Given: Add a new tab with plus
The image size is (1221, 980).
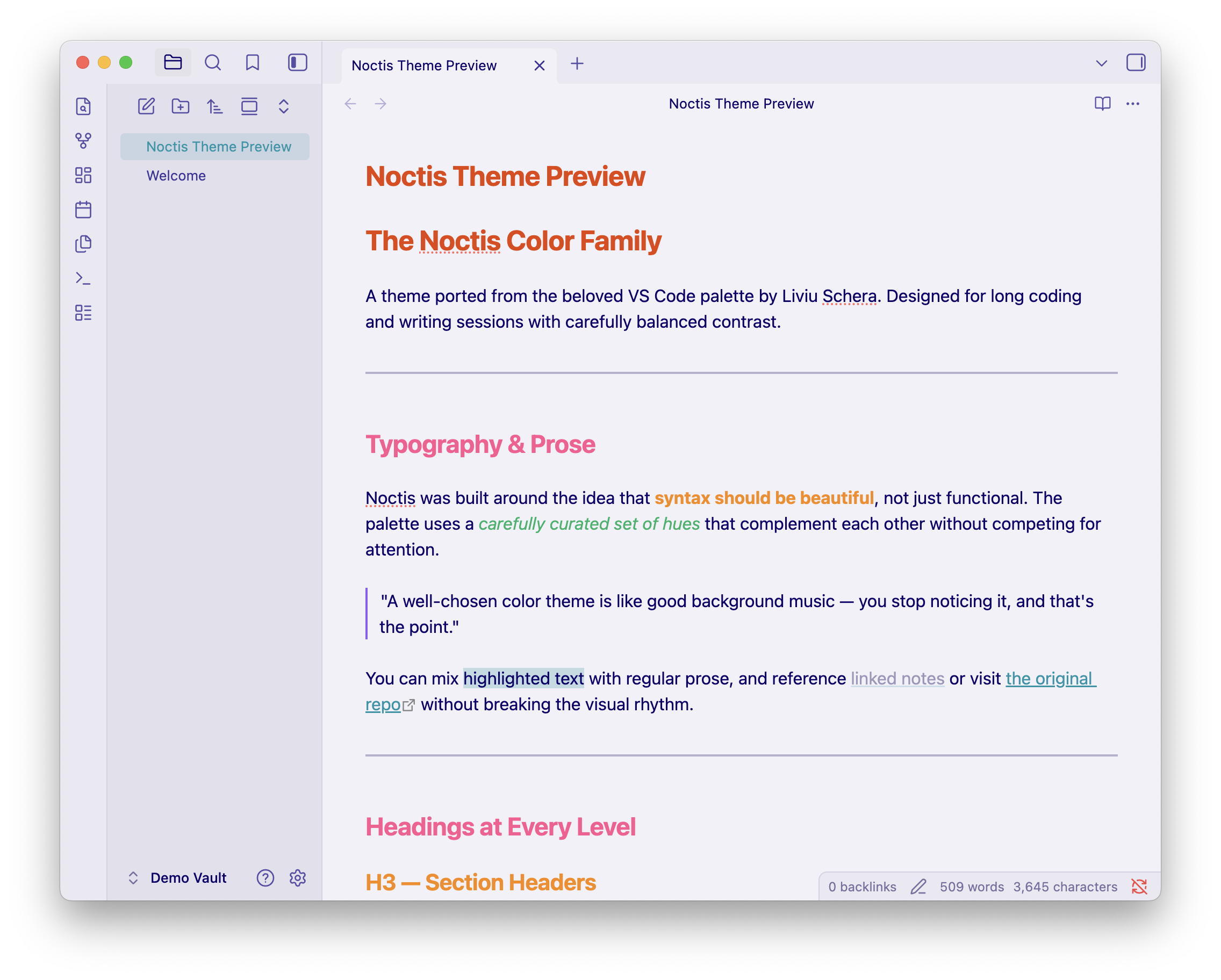Looking at the screenshot, I should [x=577, y=63].
